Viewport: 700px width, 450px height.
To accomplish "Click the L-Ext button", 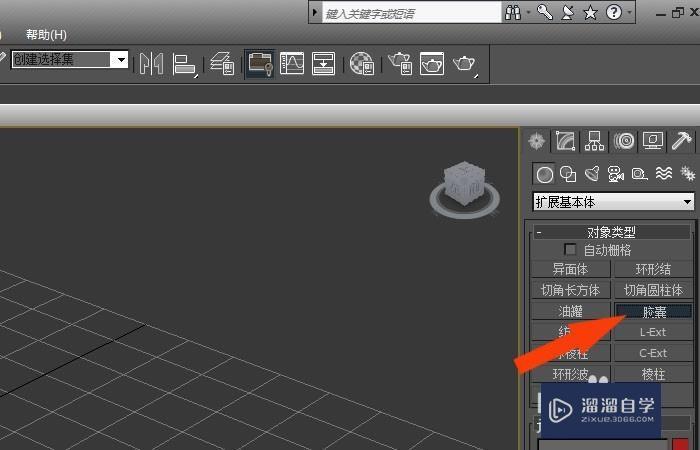I will coord(653,332).
